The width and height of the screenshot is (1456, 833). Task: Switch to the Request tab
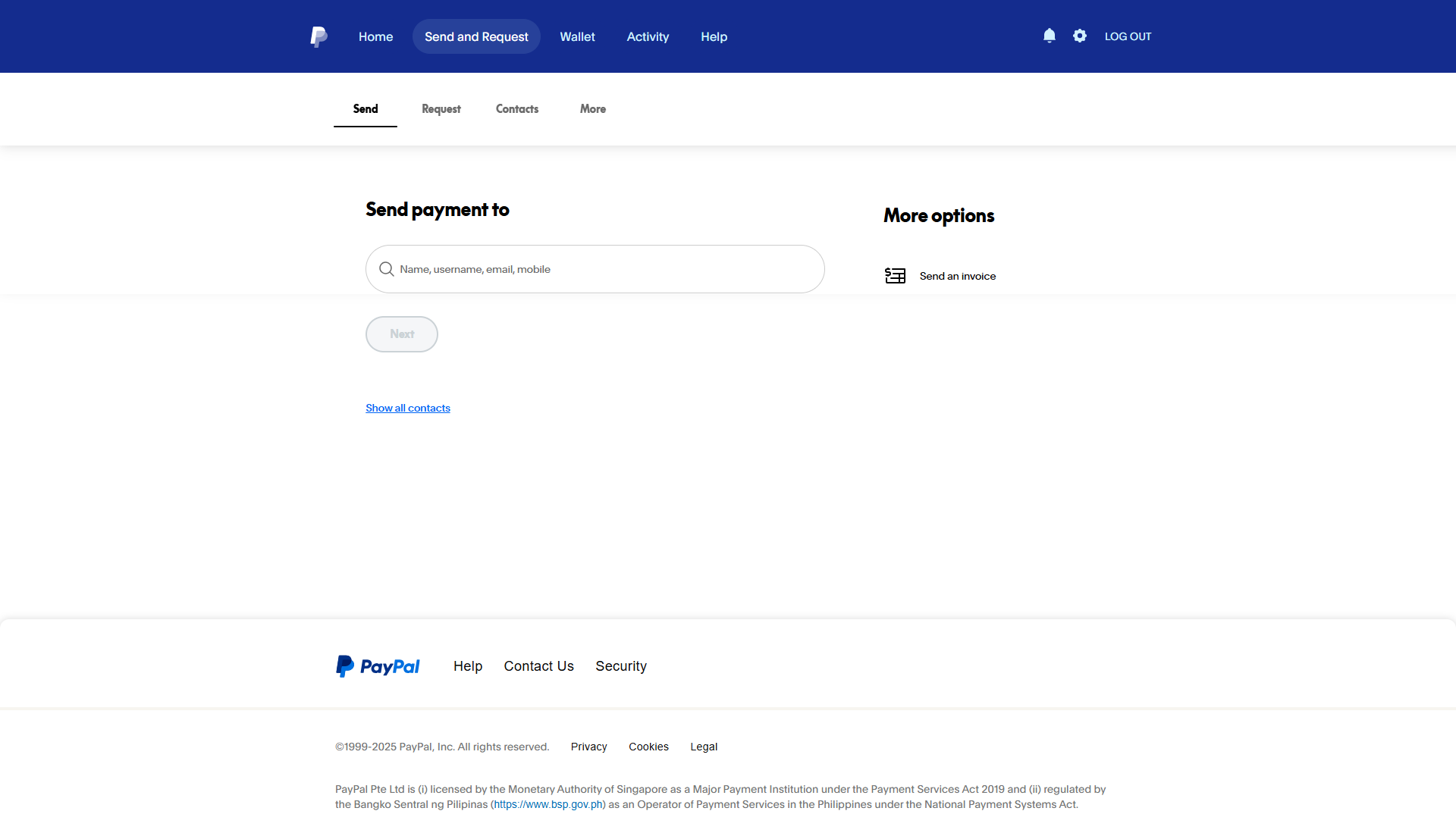click(441, 109)
